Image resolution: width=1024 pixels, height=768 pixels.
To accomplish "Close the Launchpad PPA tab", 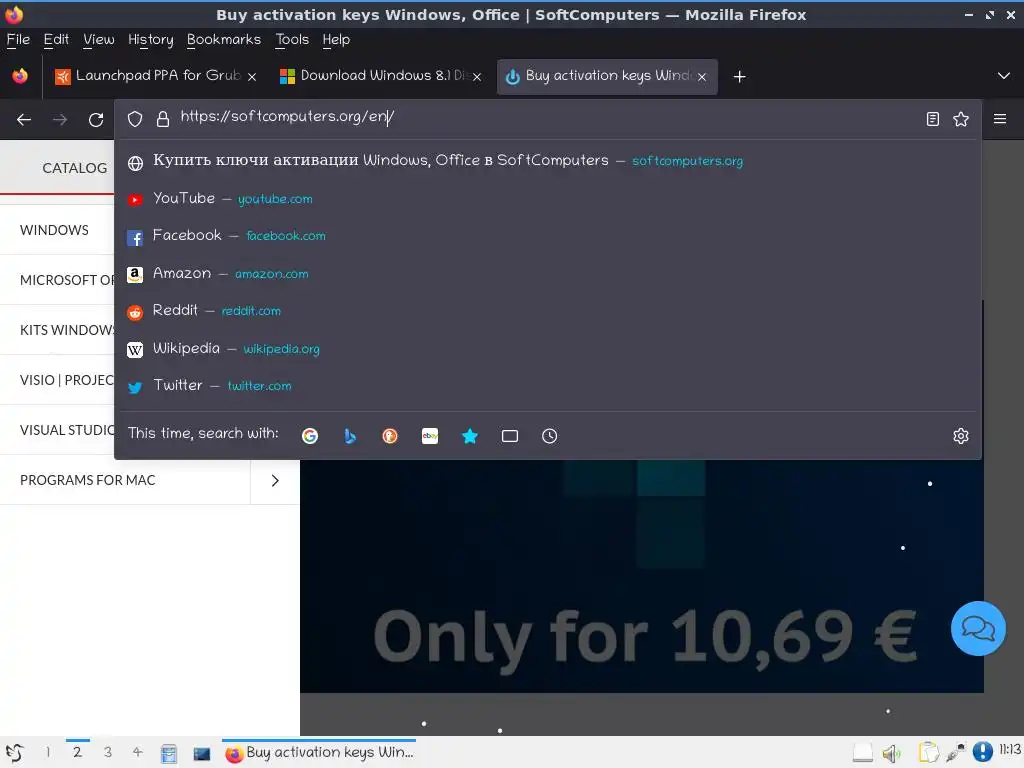I will tap(252, 76).
